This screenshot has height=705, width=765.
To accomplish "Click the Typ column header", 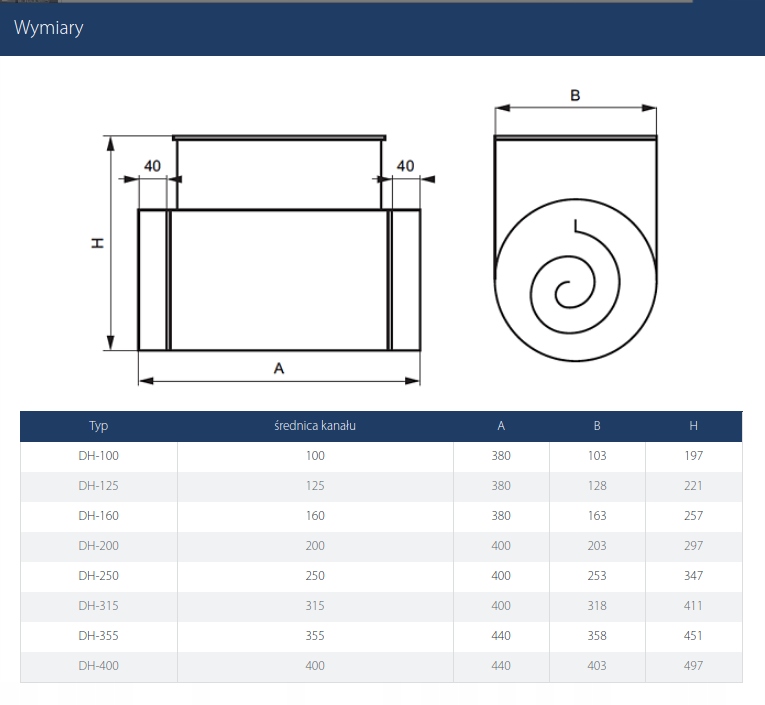I will 99,426.
